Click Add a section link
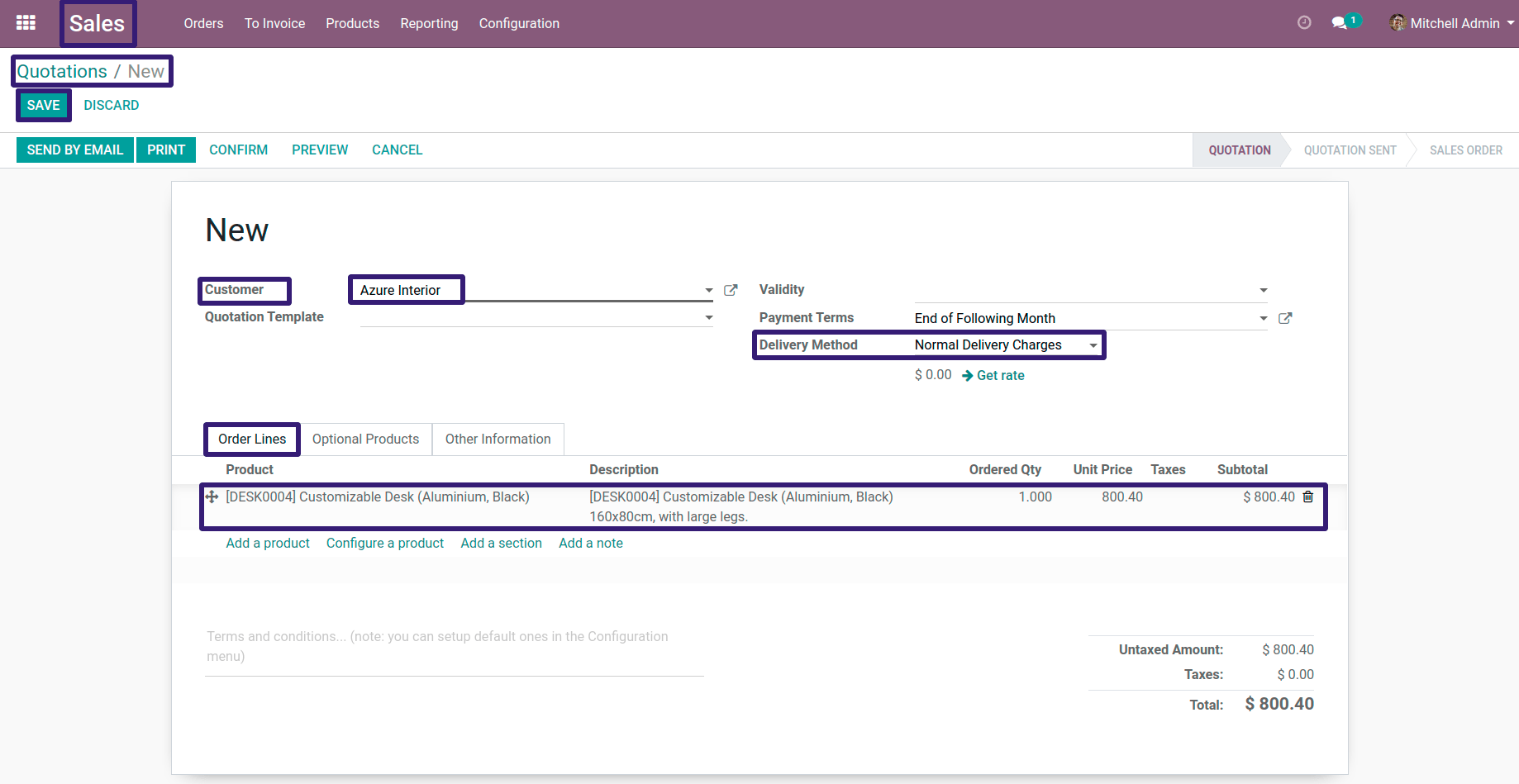Screen dimensions: 1519x784 pyautogui.click(x=501, y=543)
